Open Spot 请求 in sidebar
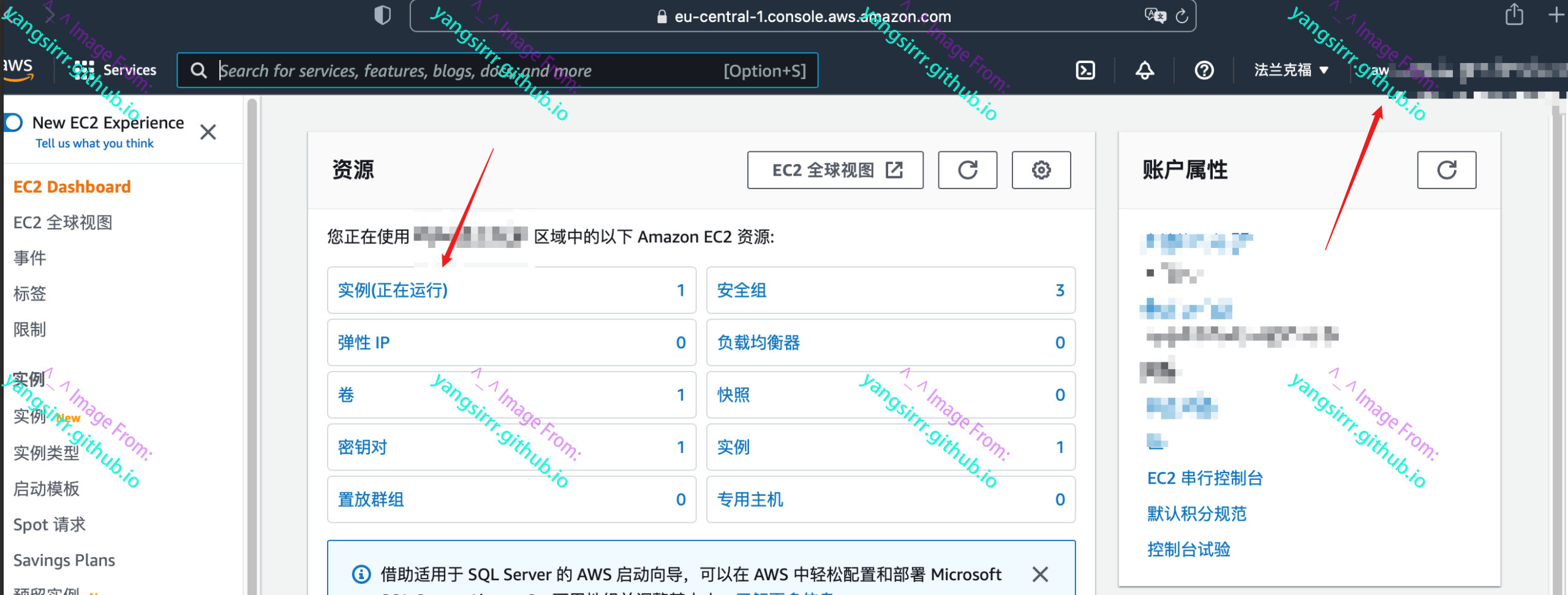This screenshot has height=595, width=1568. [50, 525]
